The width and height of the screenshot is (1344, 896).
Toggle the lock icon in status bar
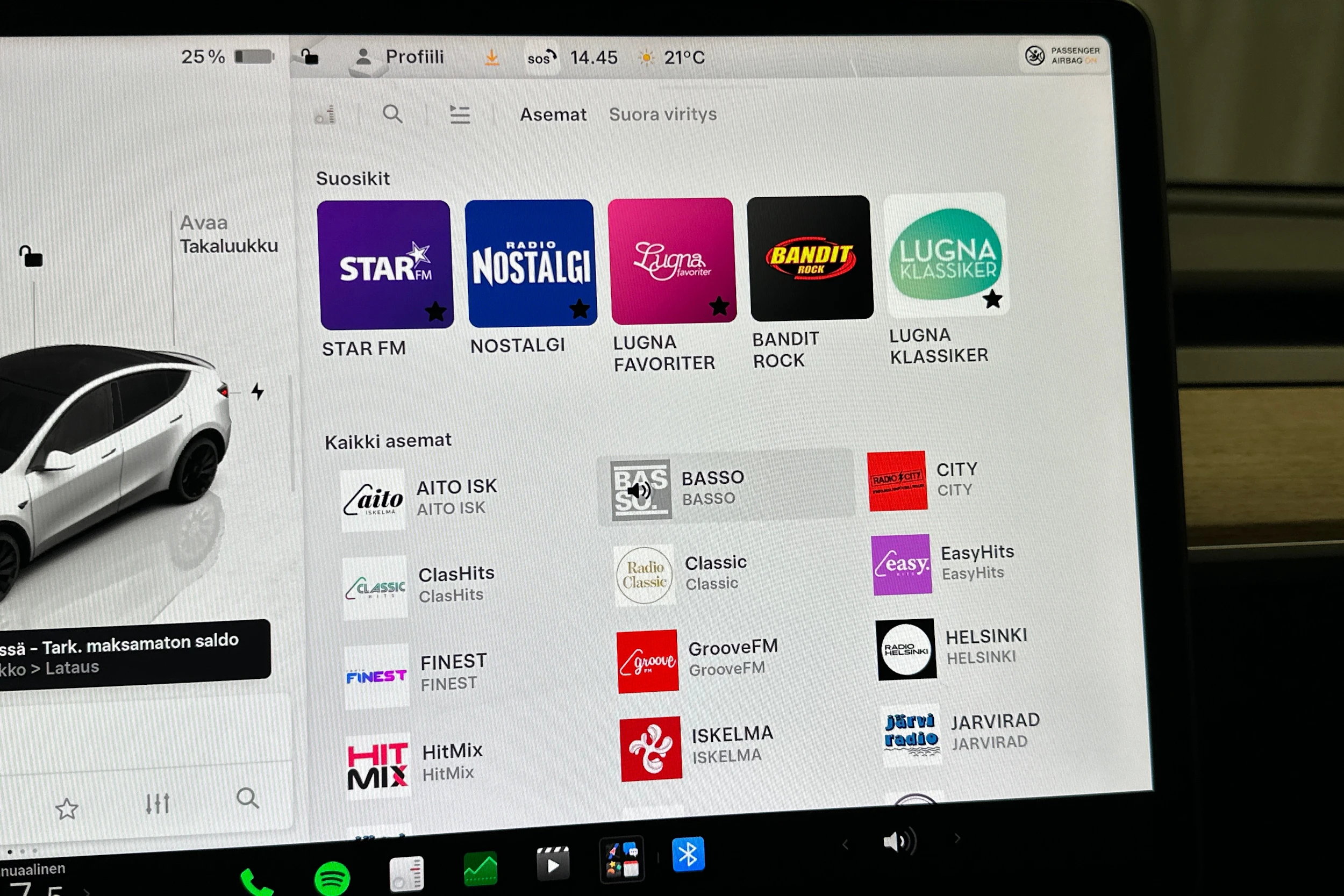point(309,57)
